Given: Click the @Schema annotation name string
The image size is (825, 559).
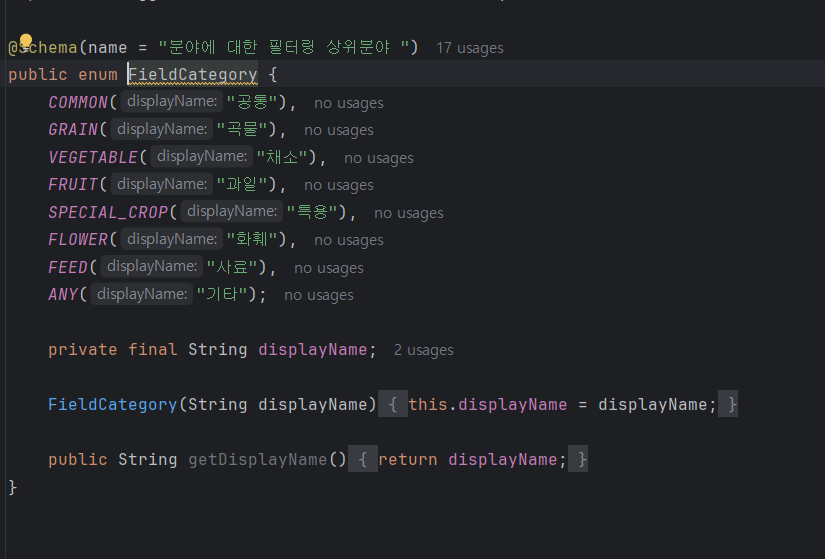Looking at the screenshot, I should tap(284, 47).
